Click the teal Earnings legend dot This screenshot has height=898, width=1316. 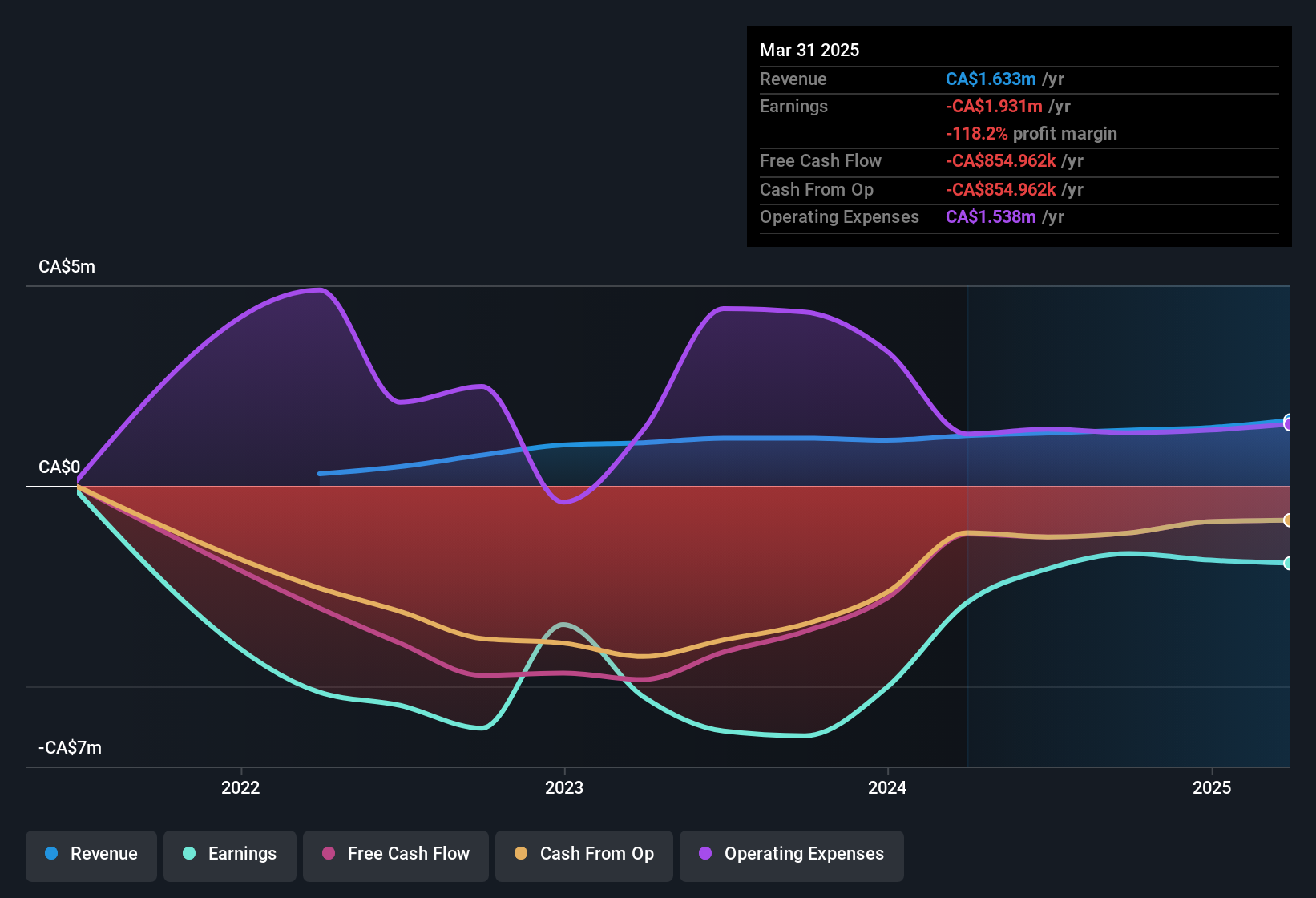[189, 853]
